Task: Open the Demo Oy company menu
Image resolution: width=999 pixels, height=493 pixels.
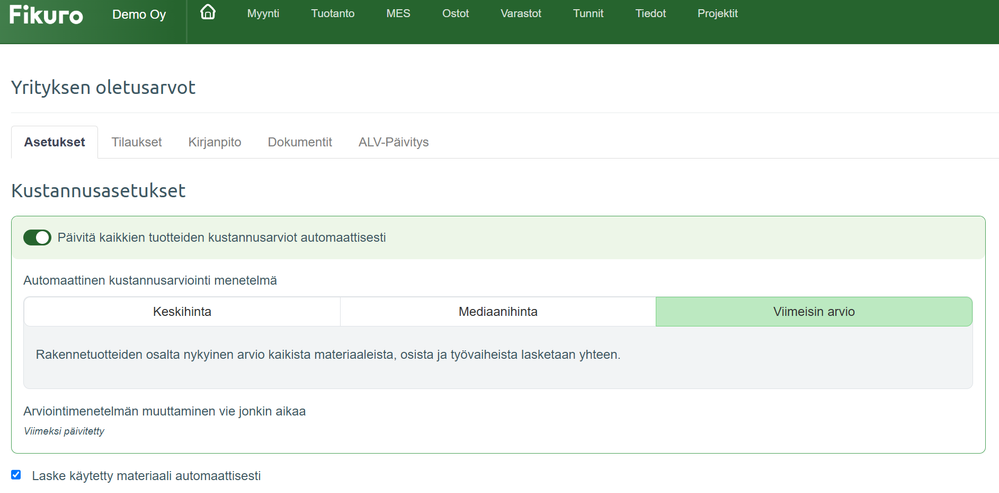Action: [139, 15]
